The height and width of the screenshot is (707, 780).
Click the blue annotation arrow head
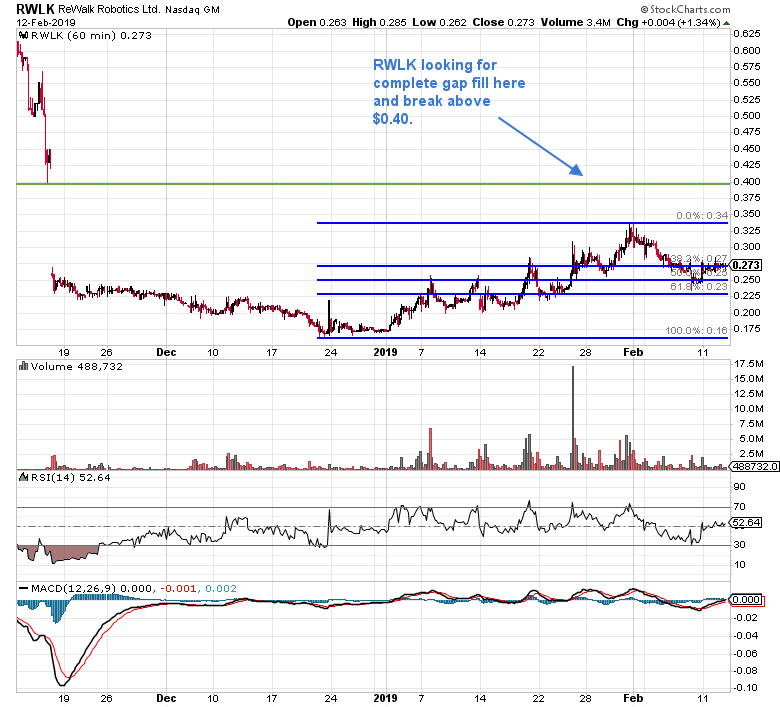[577, 171]
